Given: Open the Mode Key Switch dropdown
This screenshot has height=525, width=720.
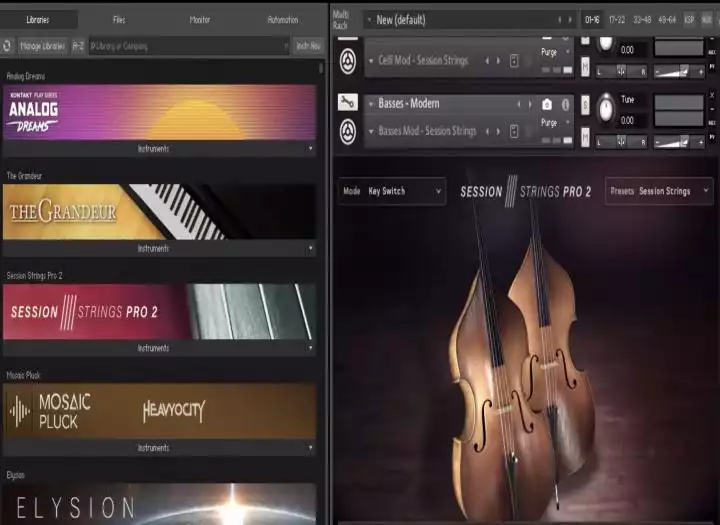Looking at the screenshot, I should (392, 191).
